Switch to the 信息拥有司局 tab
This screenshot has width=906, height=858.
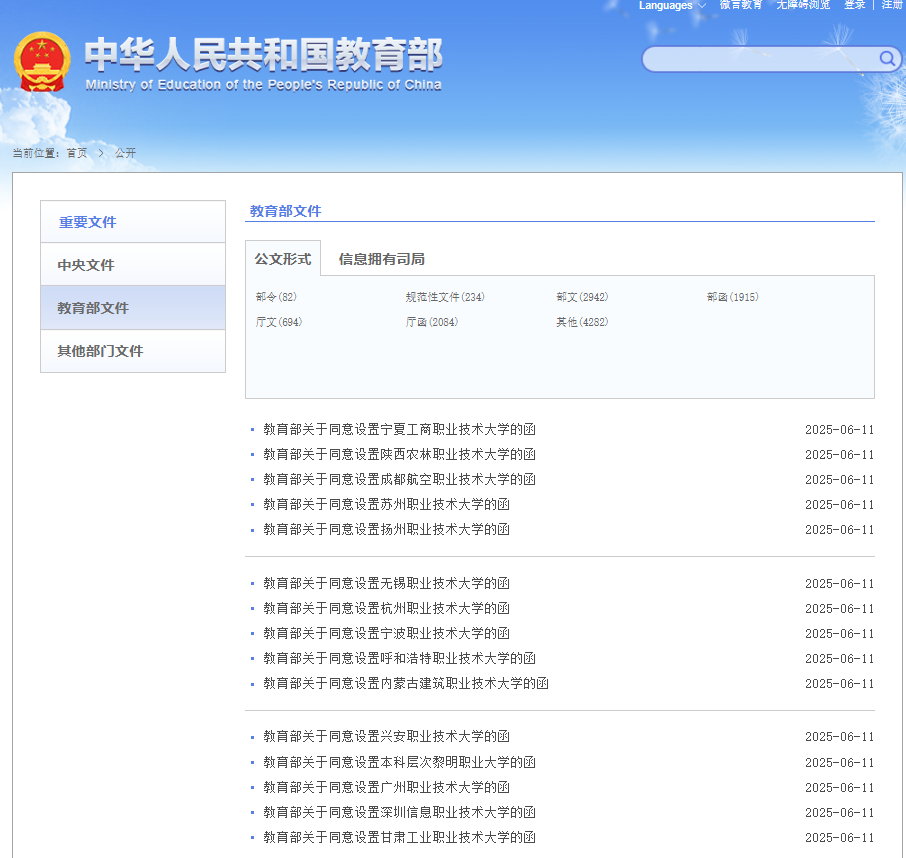click(382, 259)
